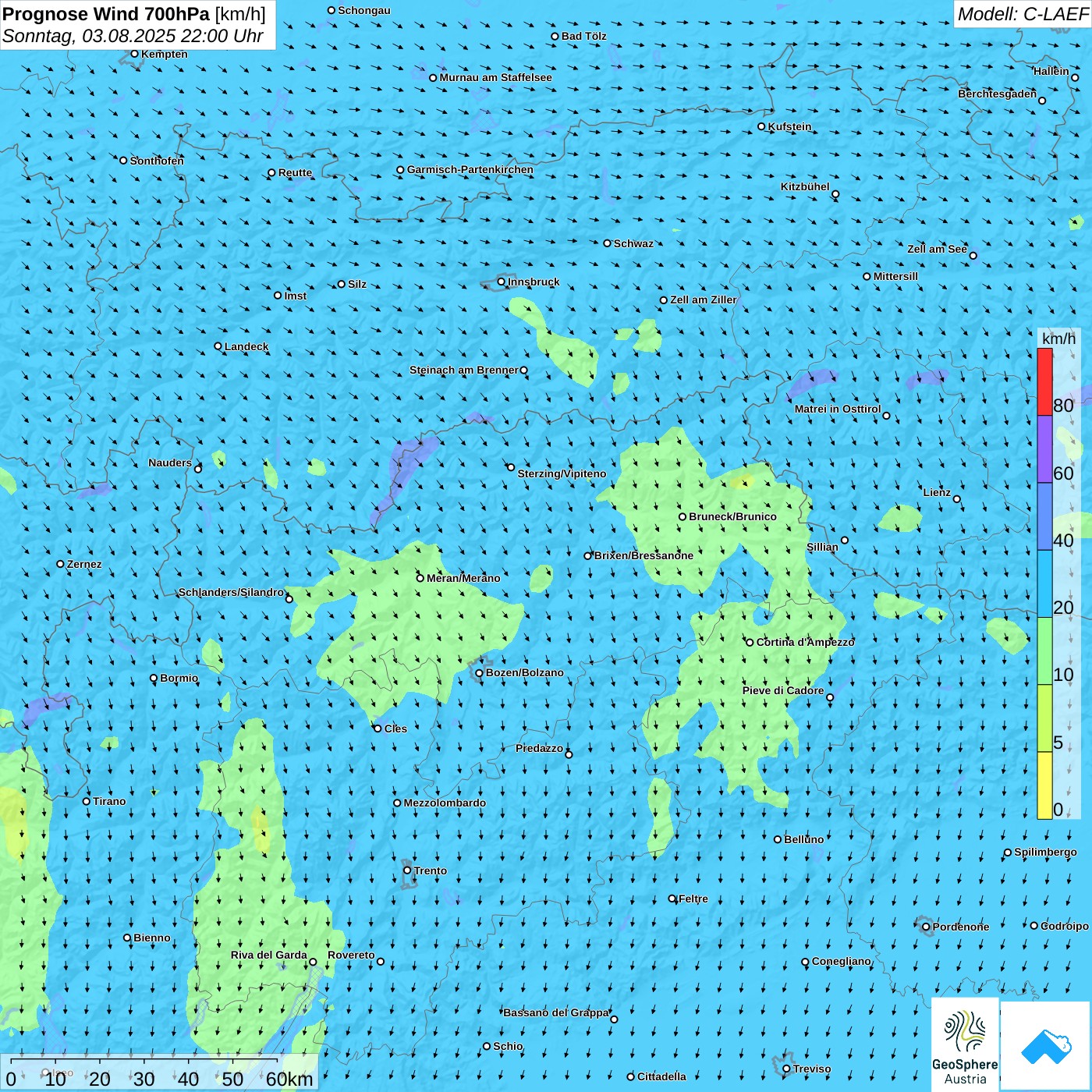The height and width of the screenshot is (1092, 1092).
Task: Select the Innsbruck city label
Action: [534, 282]
